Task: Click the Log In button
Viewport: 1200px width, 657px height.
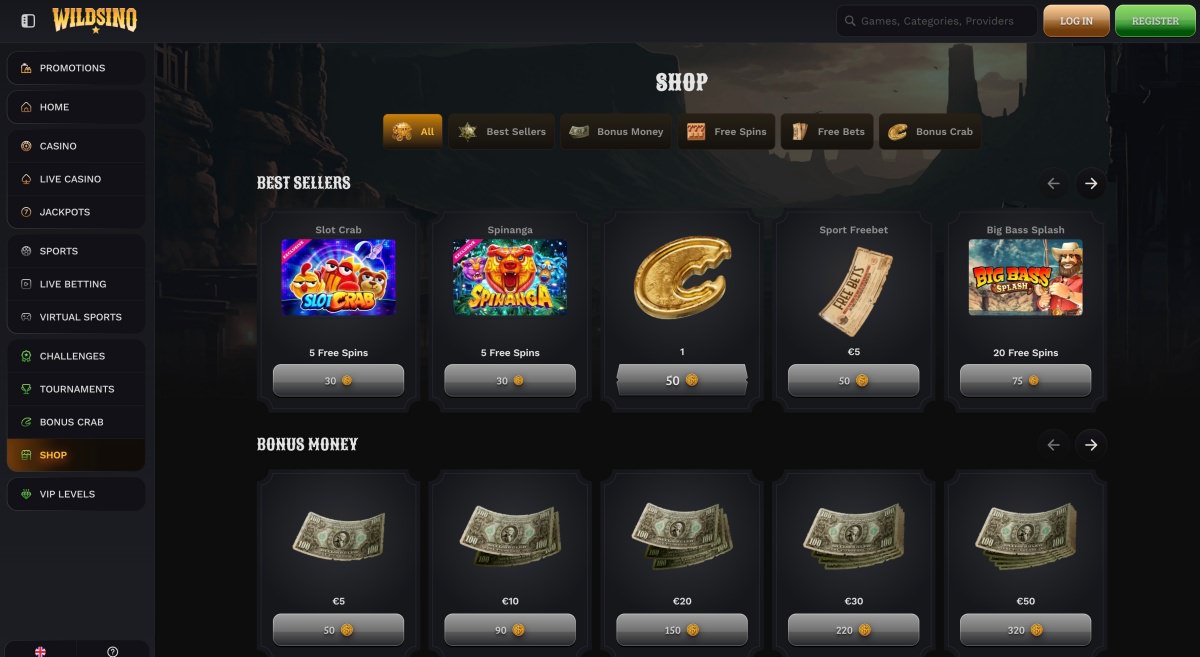Action: pyautogui.click(x=1076, y=21)
